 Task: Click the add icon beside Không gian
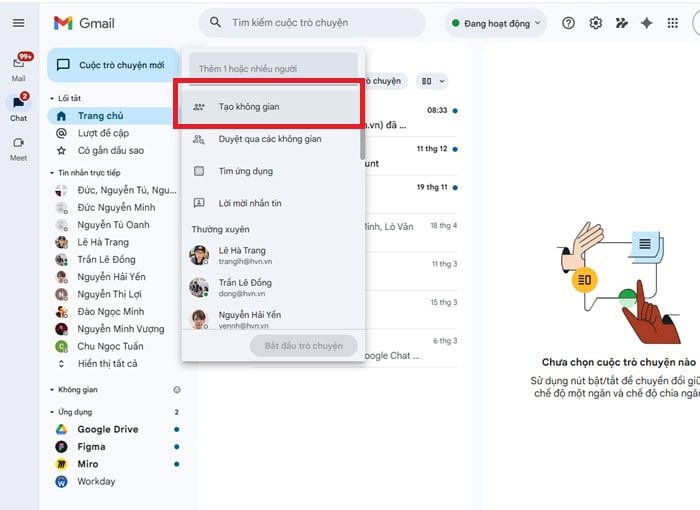point(177,390)
